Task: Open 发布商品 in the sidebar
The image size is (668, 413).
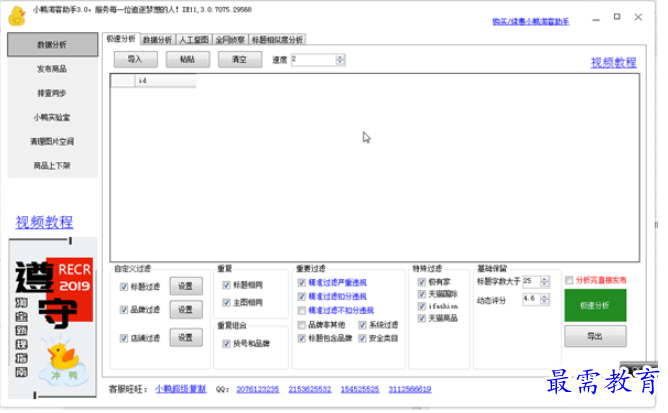Action: point(52,69)
